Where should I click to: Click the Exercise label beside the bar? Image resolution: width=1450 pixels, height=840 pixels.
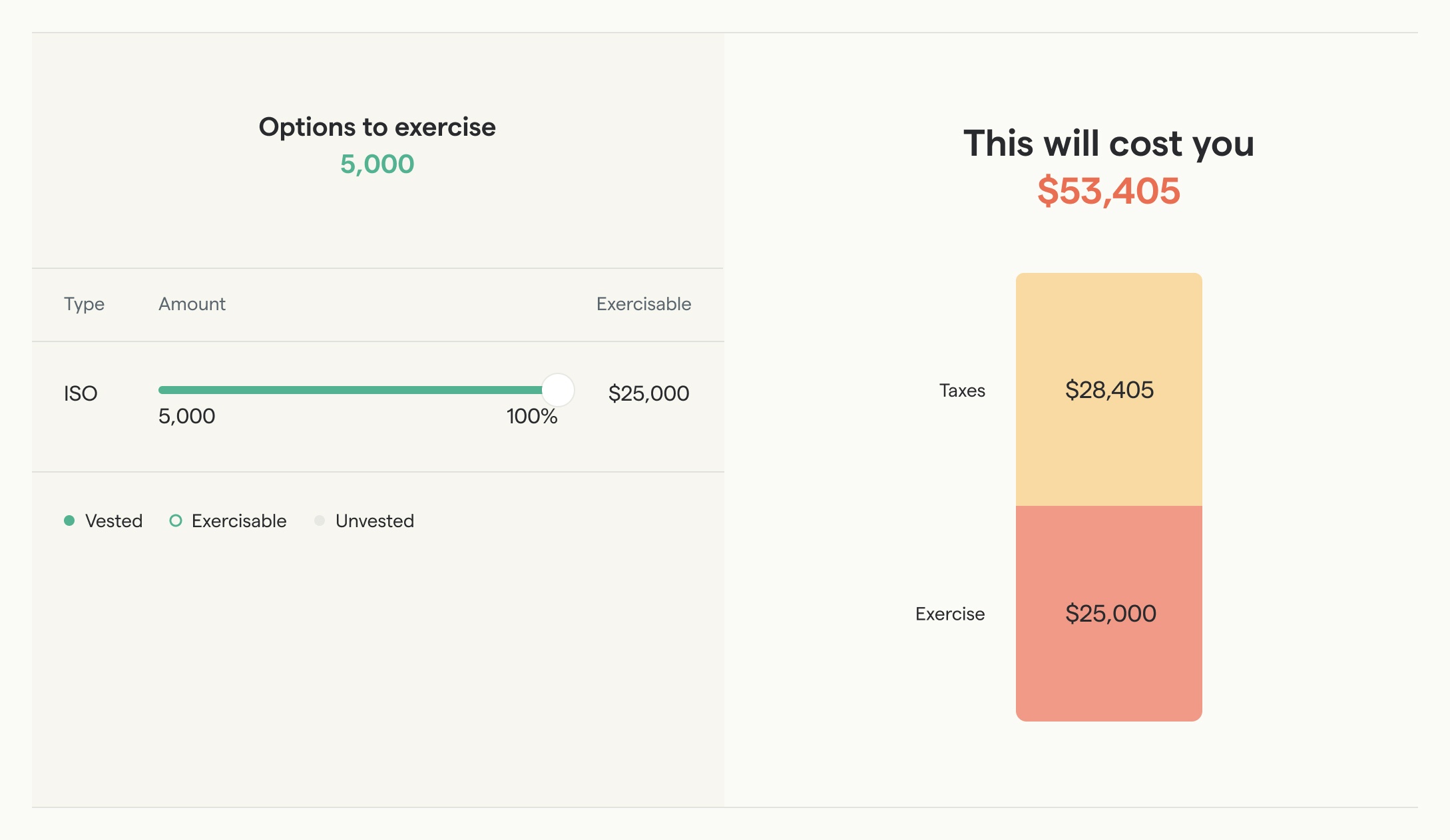pos(950,614)
